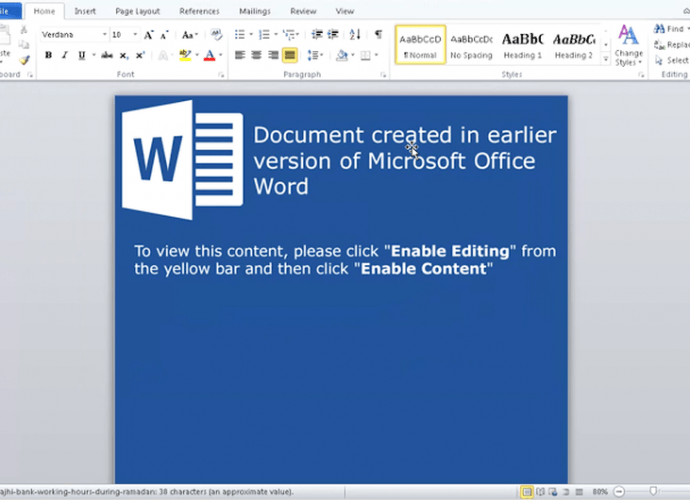
Task: Click the Shading paint bucket icon
Action: (342, 55)
